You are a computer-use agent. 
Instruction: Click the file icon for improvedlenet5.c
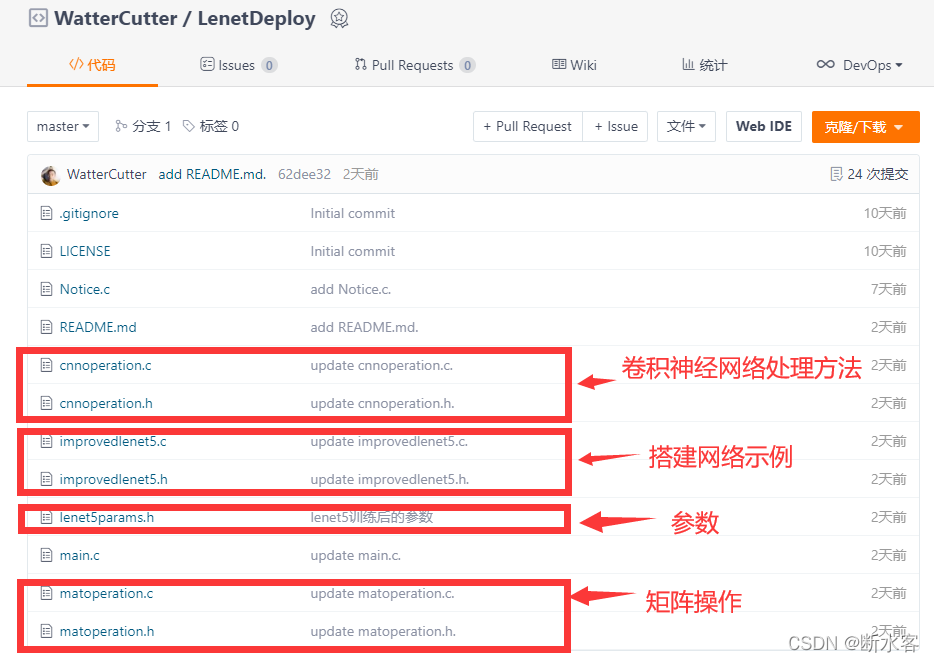pyautogui.click(x=46, y=442)
